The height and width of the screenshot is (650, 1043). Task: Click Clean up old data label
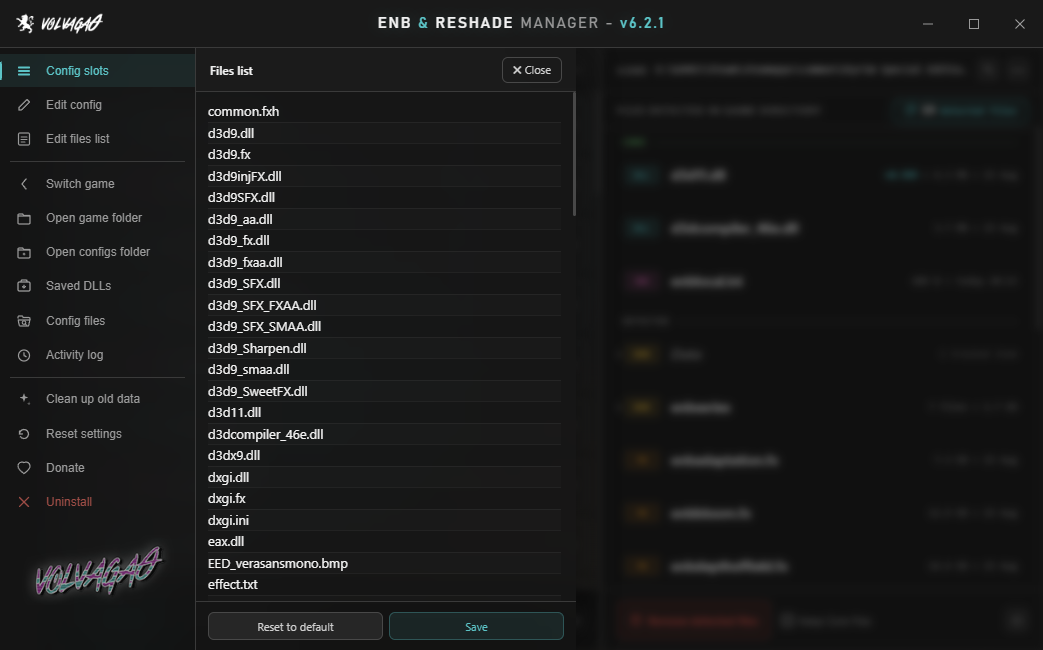coord(93,399)
